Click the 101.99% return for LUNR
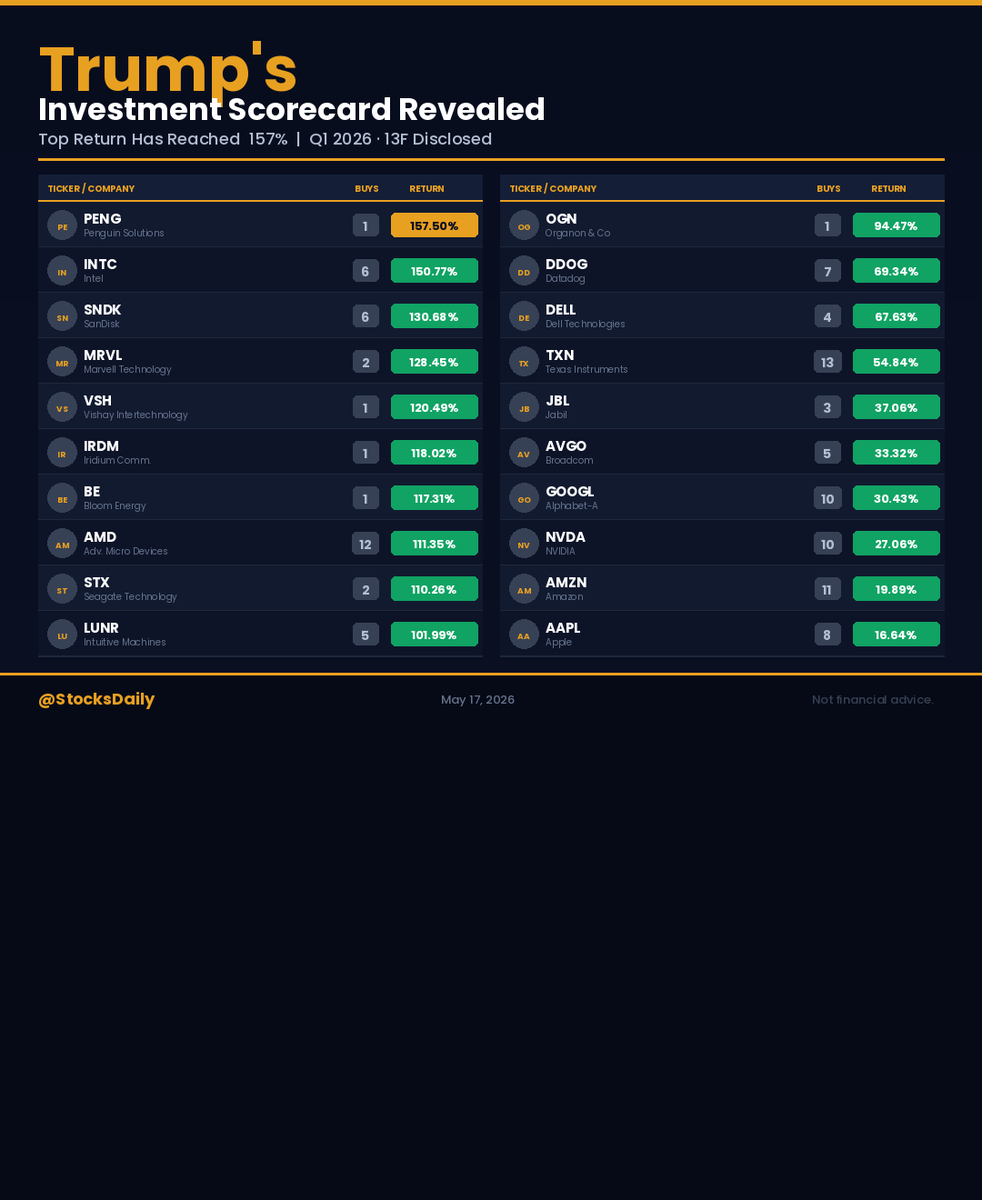982x1200 pixels. point(434,635)
